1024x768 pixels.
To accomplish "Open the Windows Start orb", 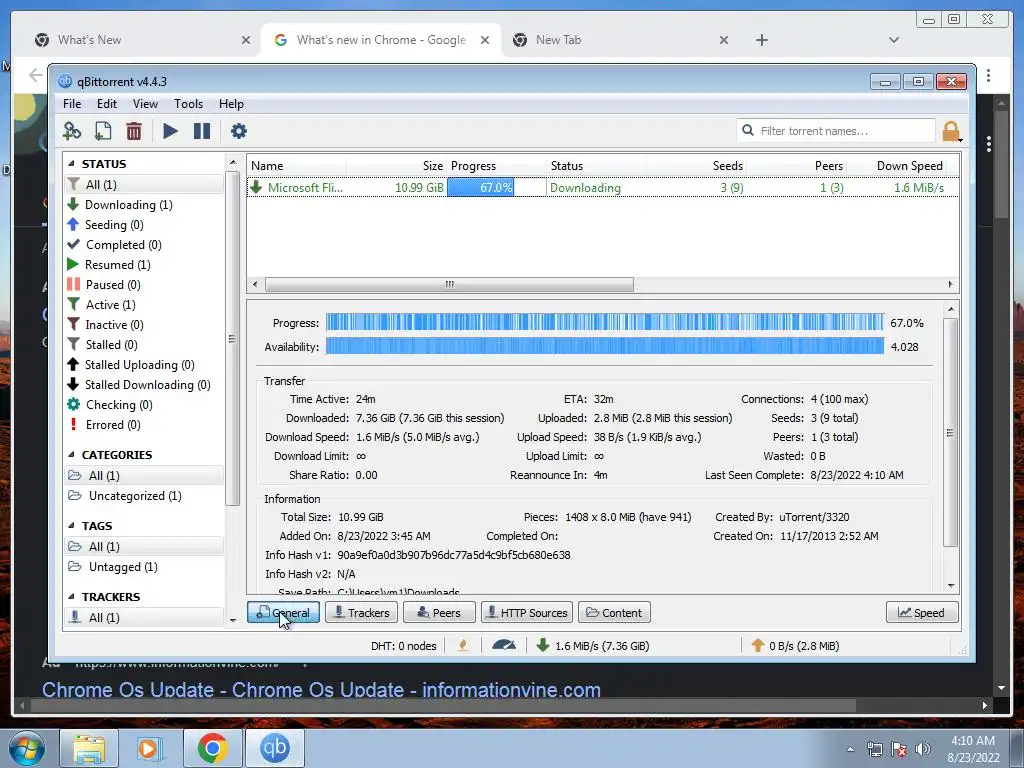I will coord(27,748).
